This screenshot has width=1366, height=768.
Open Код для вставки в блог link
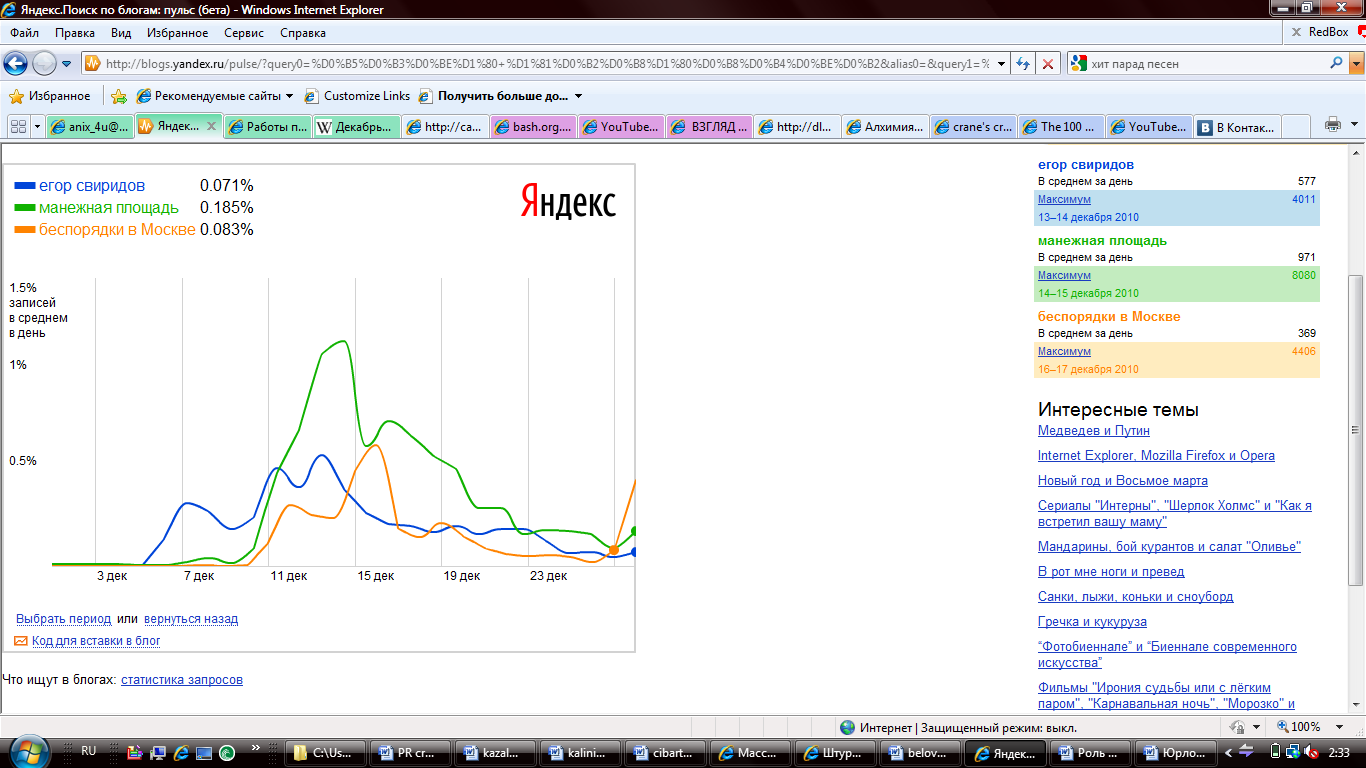pos(96,641)
